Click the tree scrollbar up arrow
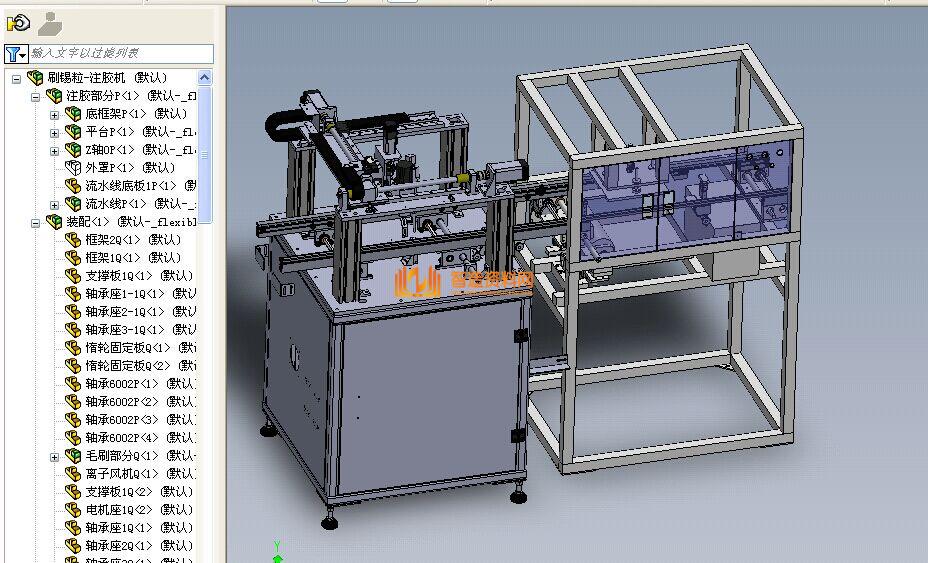Viewport: 928px width, 563px height. click(x=205, y=77)
